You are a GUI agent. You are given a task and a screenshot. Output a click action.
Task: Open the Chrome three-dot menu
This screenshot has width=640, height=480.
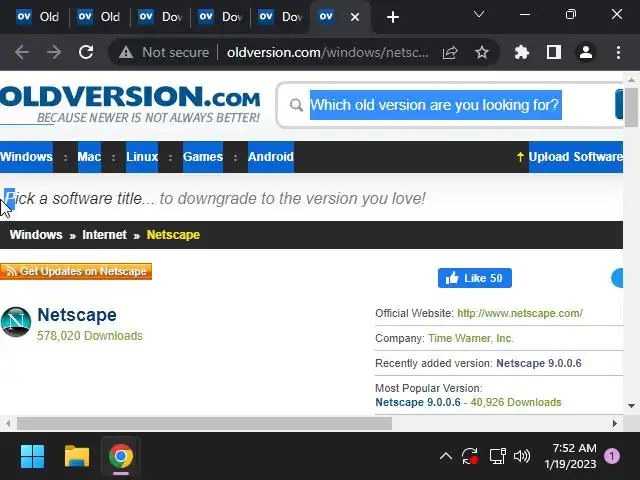click(618, 52)
